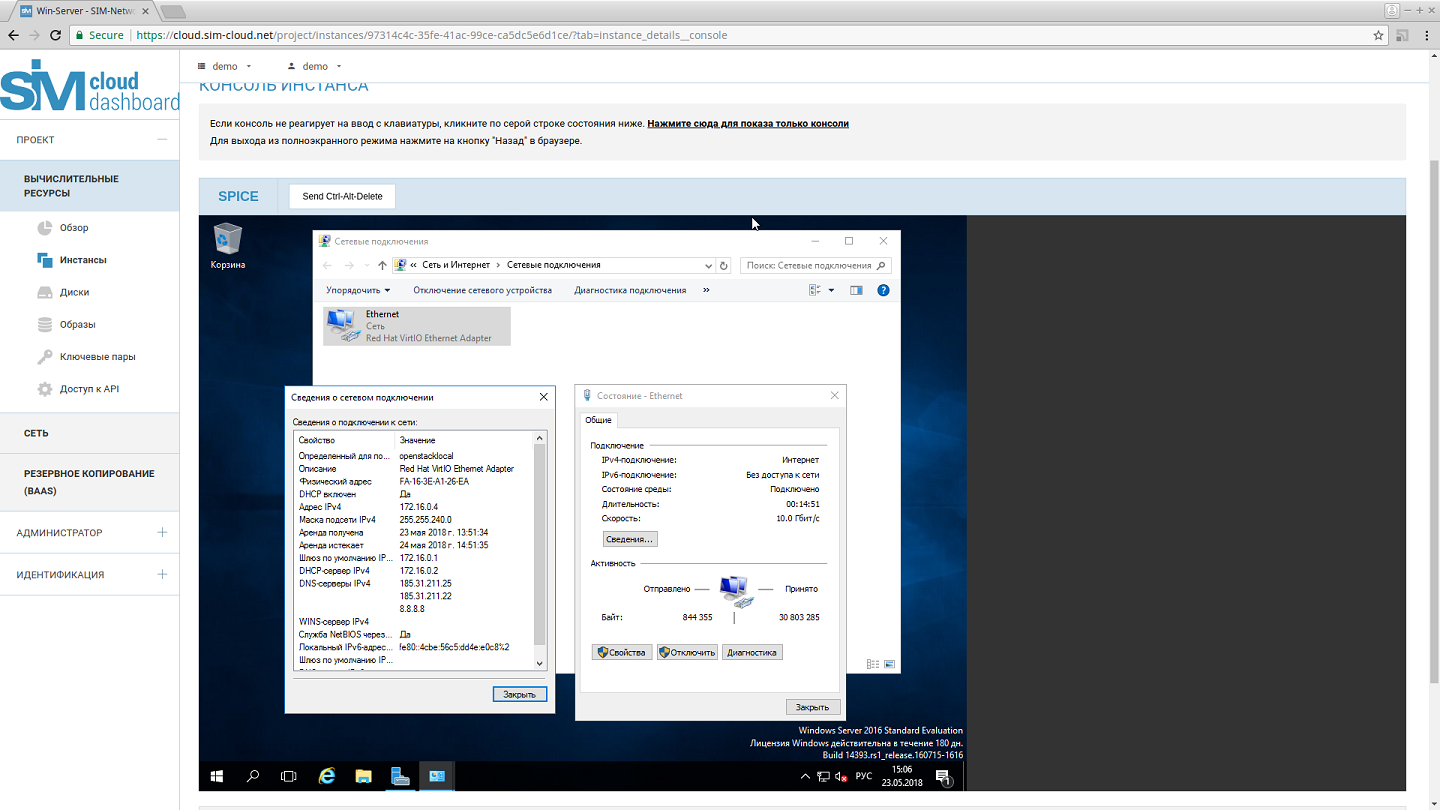Expand the Администратор sidebar section
This screenshot has height=810, width=1440.
[x=162, y=533]
